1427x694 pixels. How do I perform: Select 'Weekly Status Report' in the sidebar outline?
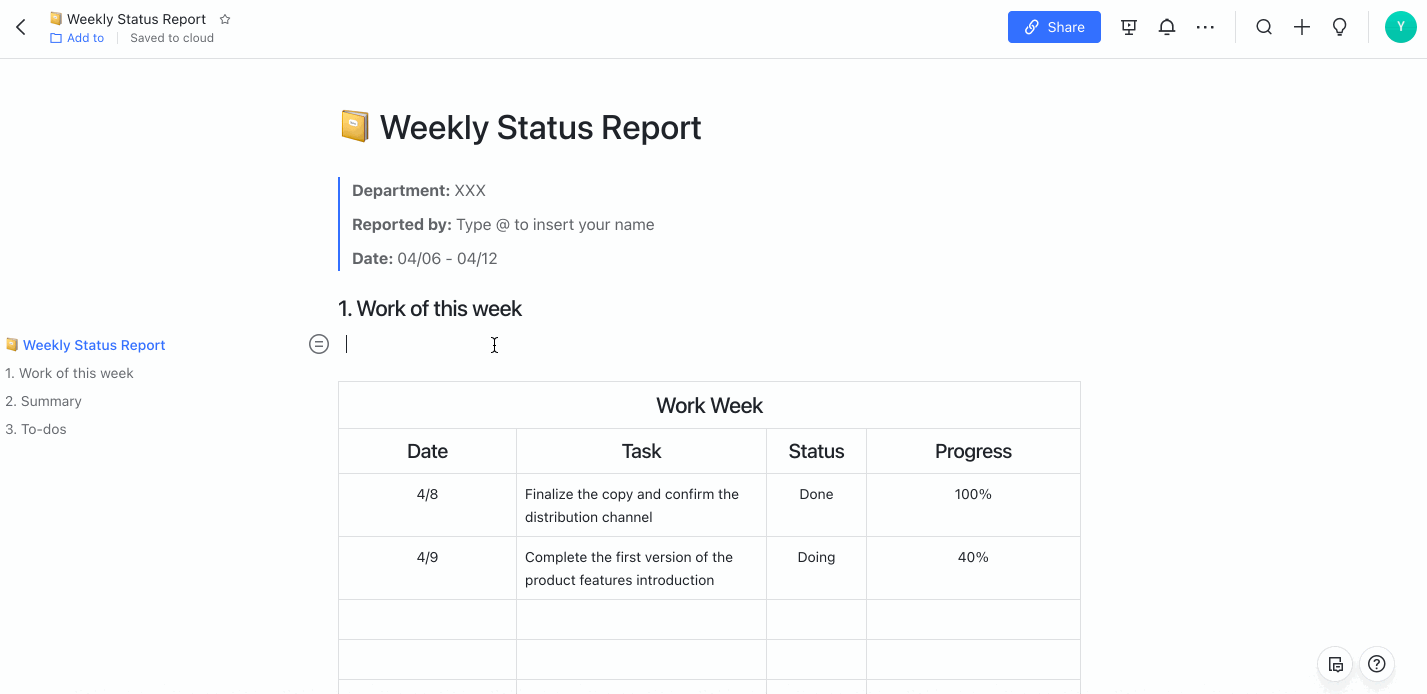(93, 344)
